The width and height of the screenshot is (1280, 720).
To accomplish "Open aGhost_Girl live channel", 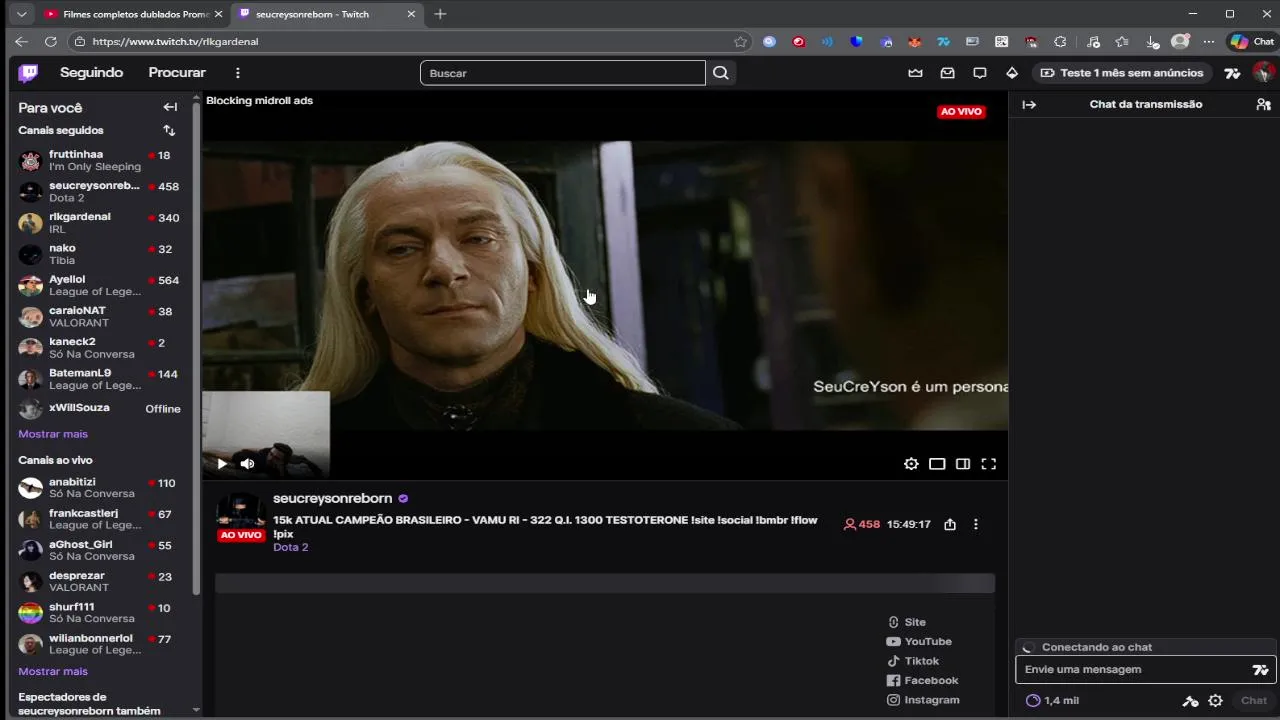I will click(x=100, y=550).
